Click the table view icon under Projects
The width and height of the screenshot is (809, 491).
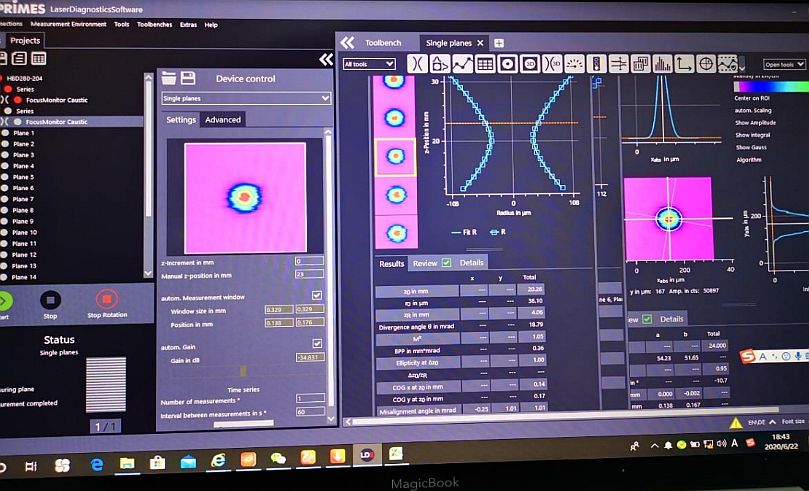point(39,58)
